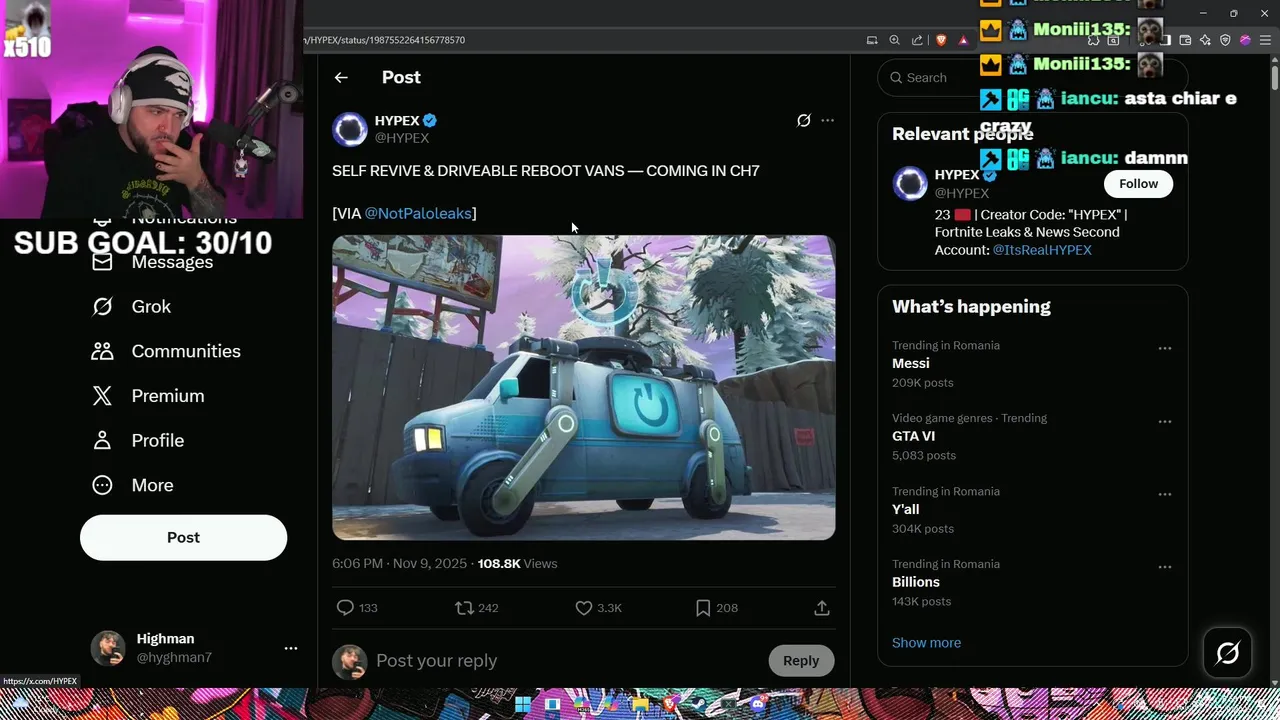
Task: Click the browser profile avatar icon
Action: [1245, 40]
